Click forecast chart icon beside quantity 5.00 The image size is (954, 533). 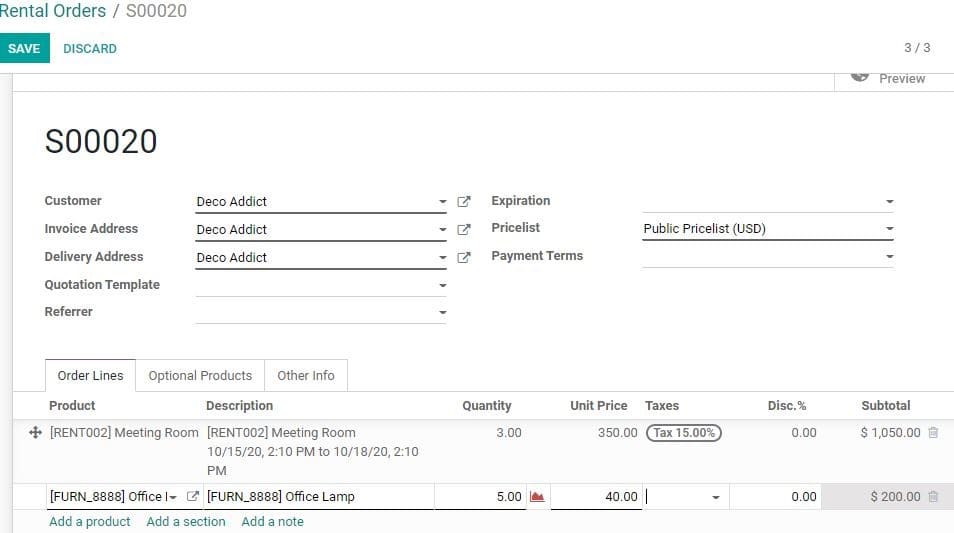tap(537, 496)
